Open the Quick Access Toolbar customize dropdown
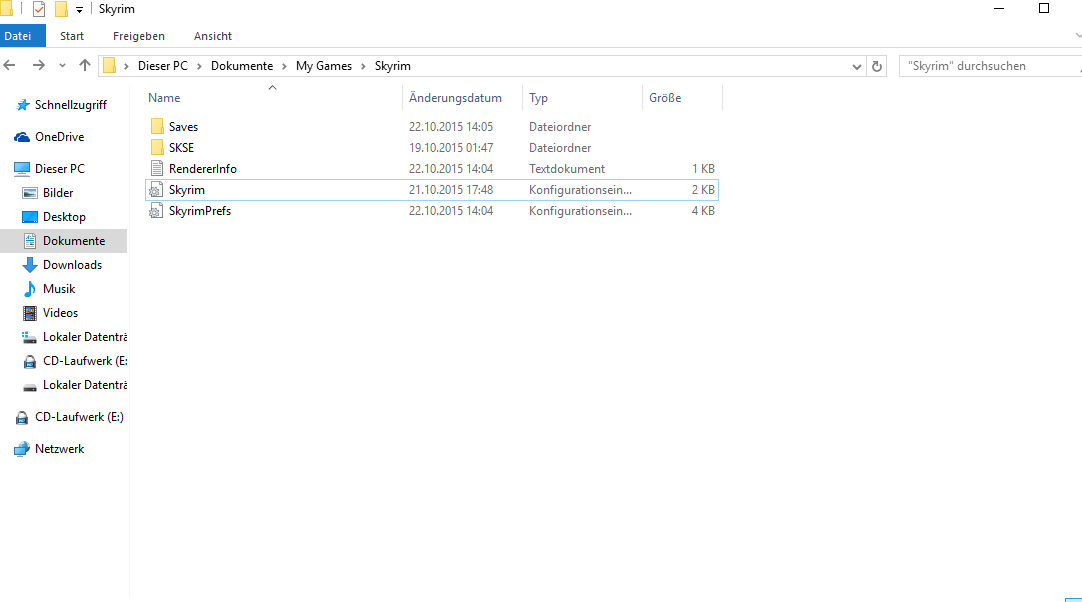This screenshot has height=602, width=1082. point(79,10)
